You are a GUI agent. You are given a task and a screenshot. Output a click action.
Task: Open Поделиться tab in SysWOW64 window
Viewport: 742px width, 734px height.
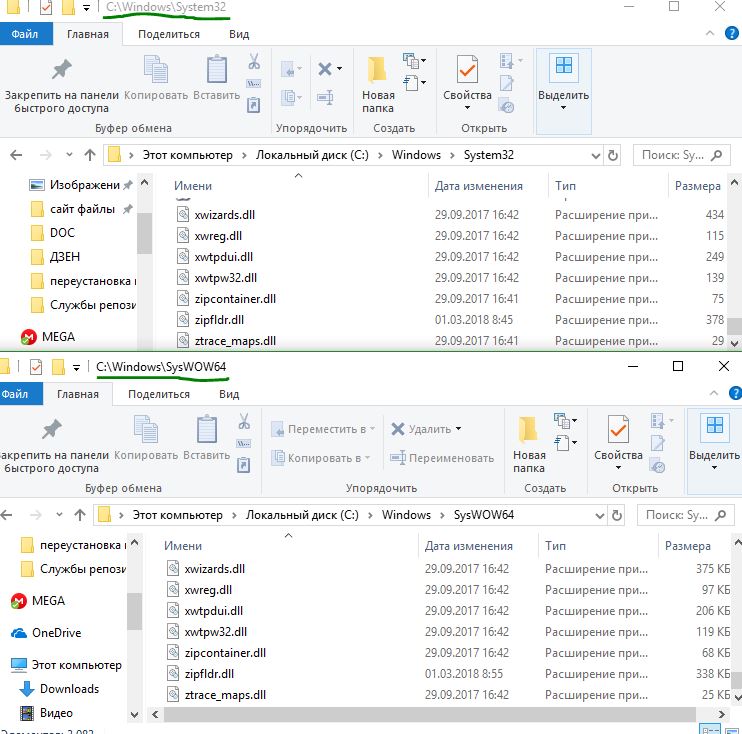[x=159, y=394]
